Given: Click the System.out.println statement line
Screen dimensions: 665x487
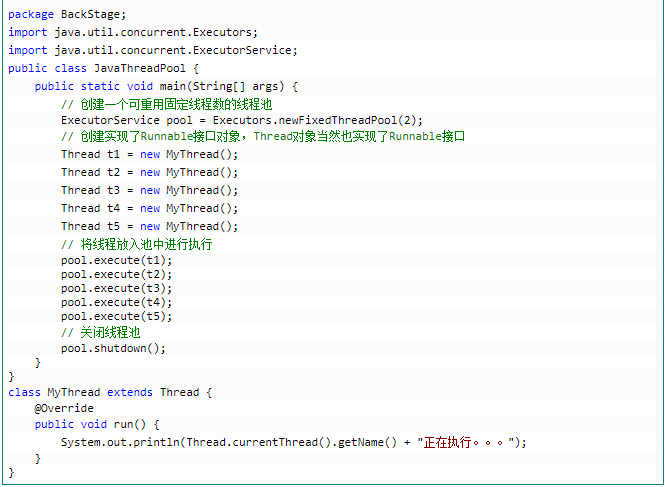Looking at the screenshot, I should coord(293,442).
